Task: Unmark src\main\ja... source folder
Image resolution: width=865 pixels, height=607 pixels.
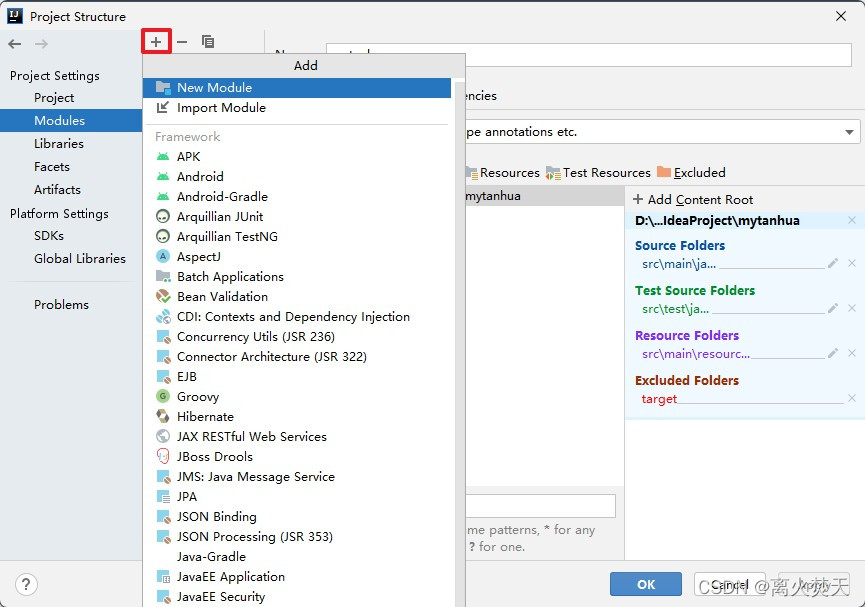Action: coord(852,263)
